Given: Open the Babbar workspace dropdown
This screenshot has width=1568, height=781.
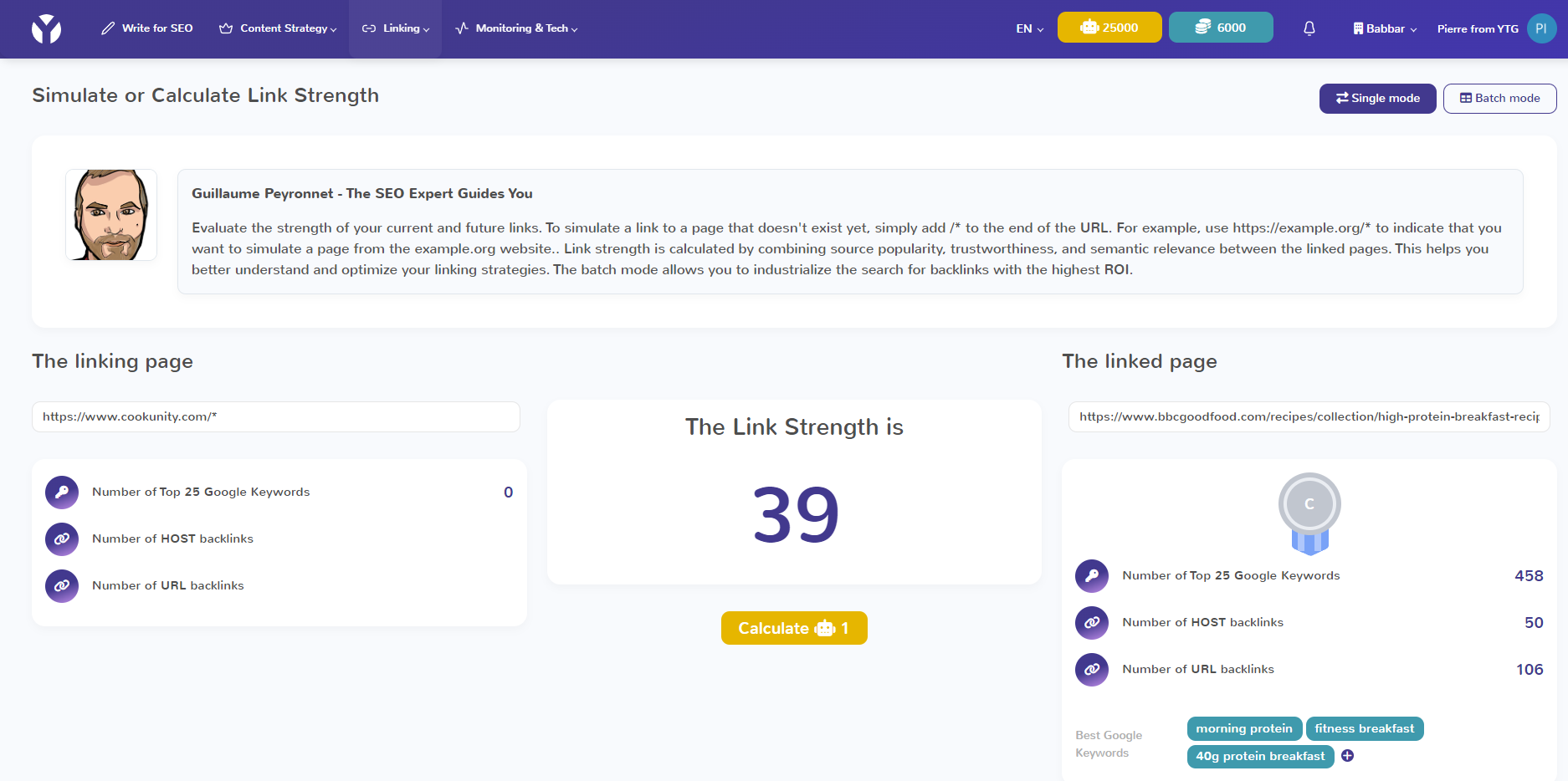Looking at the screenshot, I should pos(1385,28).
